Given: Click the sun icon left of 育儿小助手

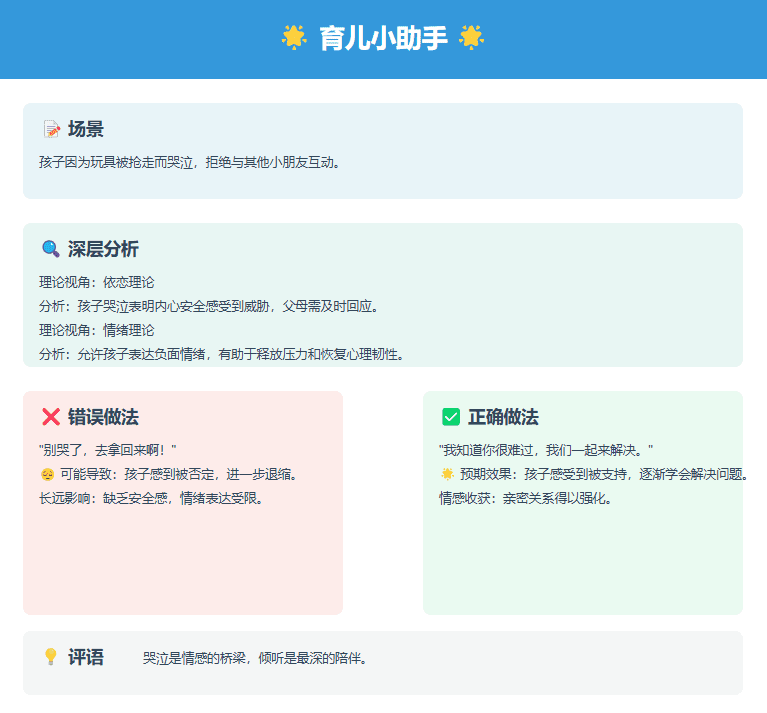Looking at the screenshot, I should [294, 38].
